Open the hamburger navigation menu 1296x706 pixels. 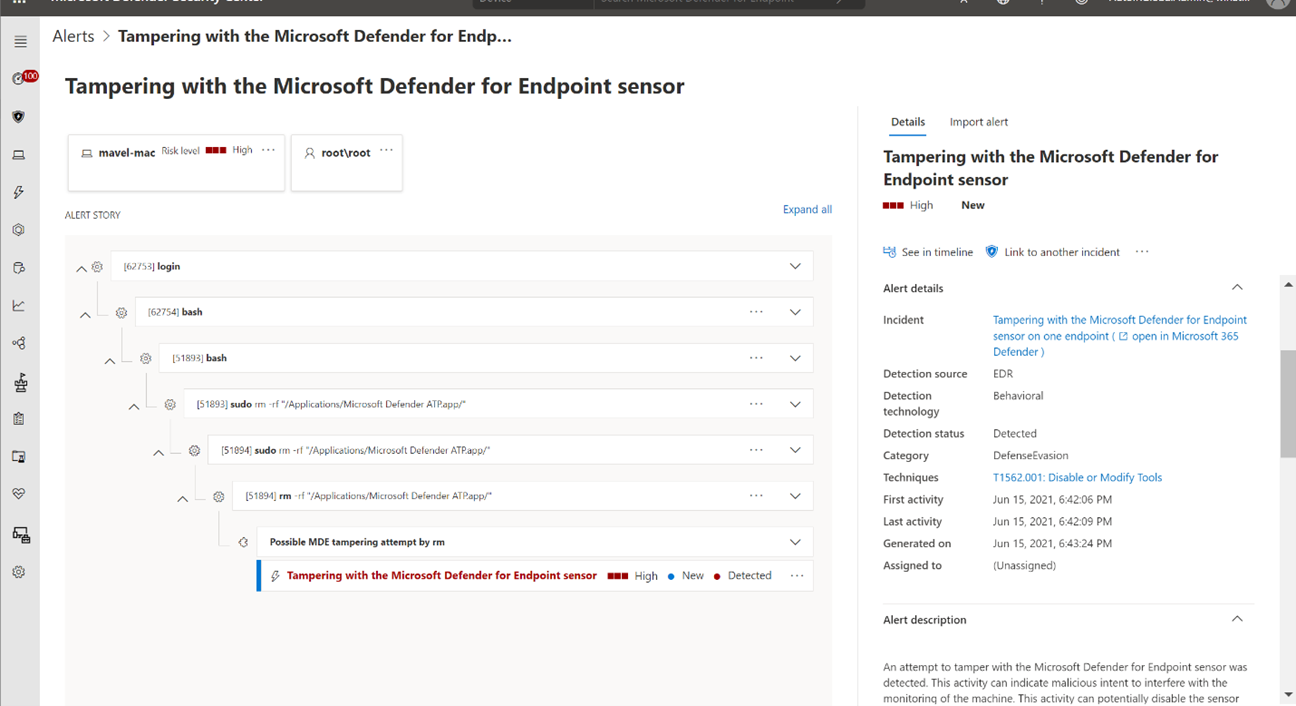pyautogui.click(x=20, y=42)
